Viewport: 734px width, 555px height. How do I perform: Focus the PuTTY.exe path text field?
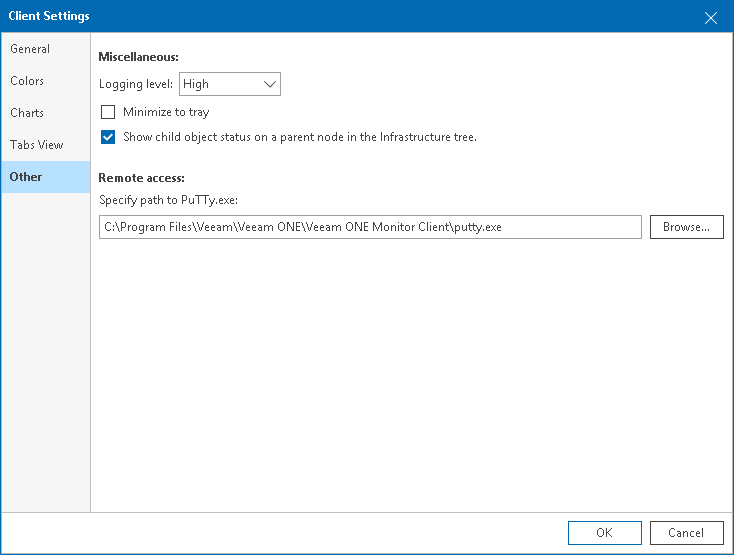point(370,227)
